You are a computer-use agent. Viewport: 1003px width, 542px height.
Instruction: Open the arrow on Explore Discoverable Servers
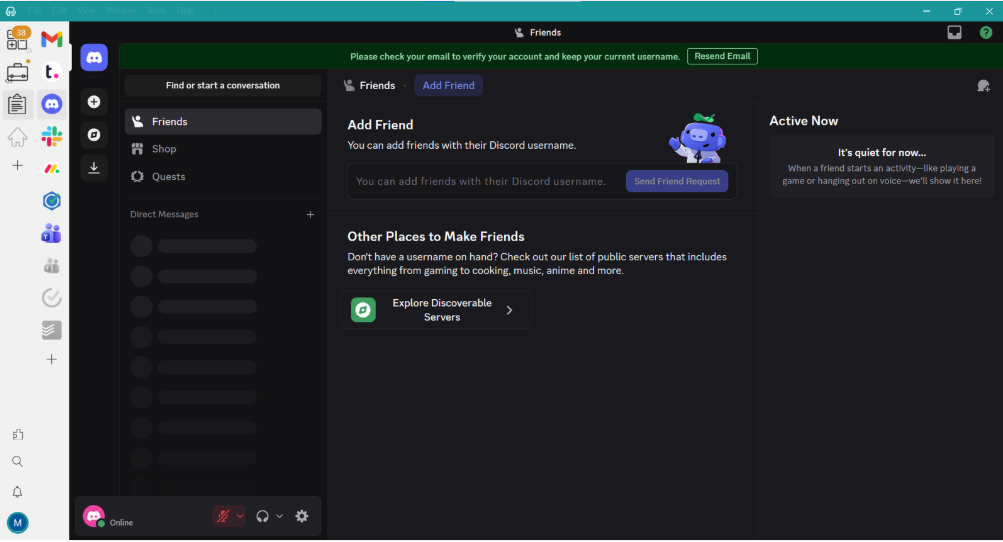509,310
